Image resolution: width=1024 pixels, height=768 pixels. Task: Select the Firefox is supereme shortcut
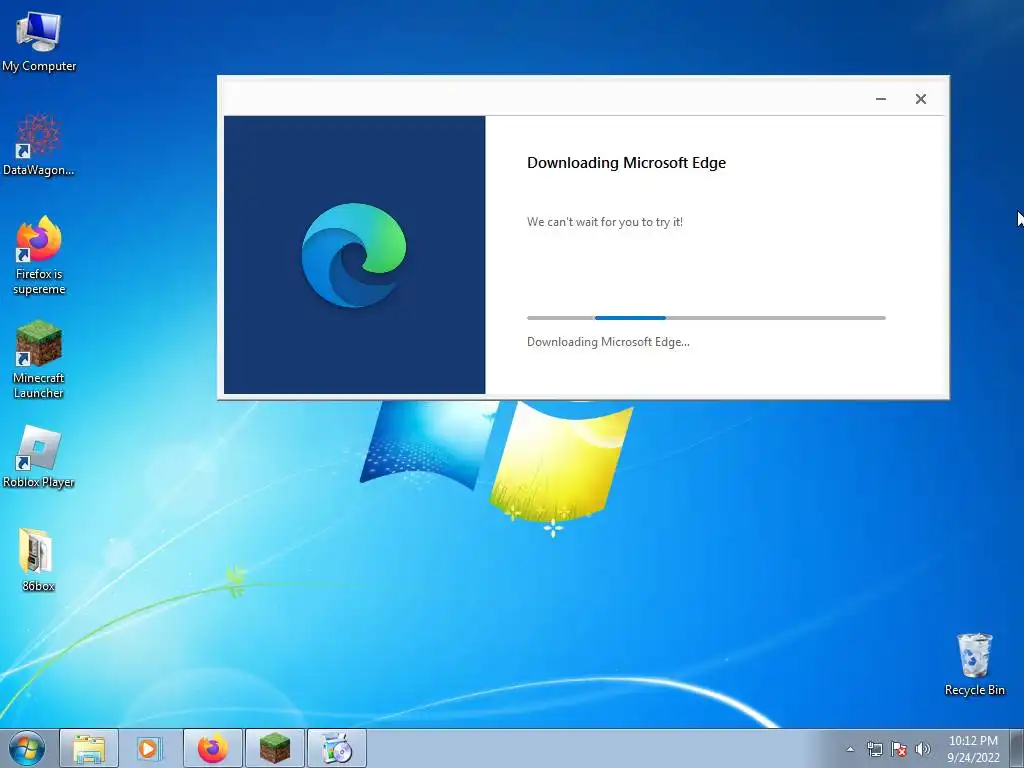coord(39,255)
